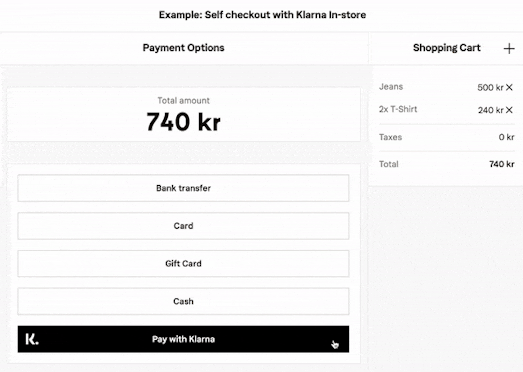Open the Shopping Cart header

[x=447, y=48]
